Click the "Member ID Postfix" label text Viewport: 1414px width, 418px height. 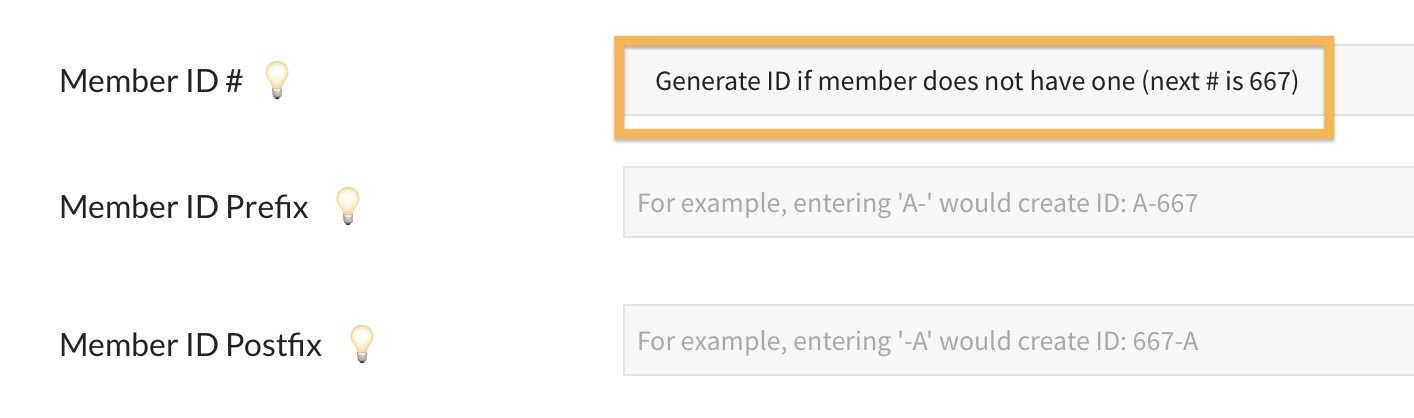point(191,345)
